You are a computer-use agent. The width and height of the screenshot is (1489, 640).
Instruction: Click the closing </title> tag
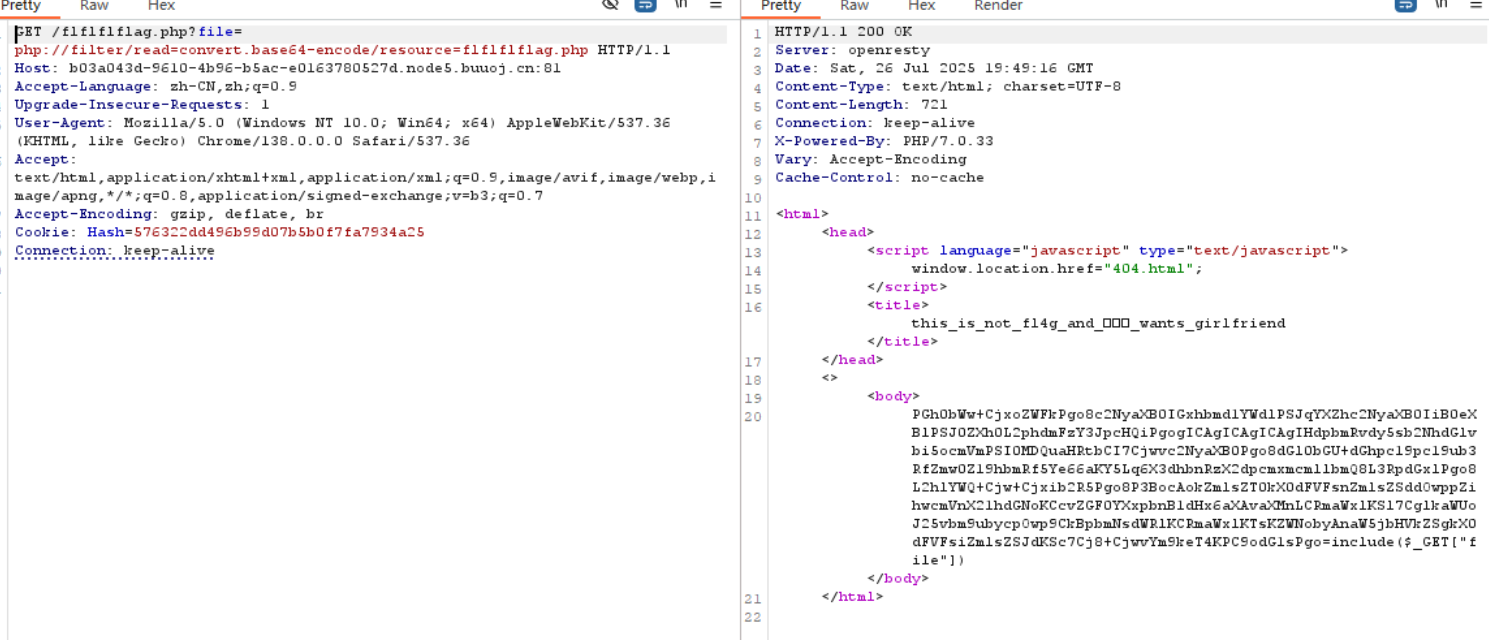click(x=902, y=341)
